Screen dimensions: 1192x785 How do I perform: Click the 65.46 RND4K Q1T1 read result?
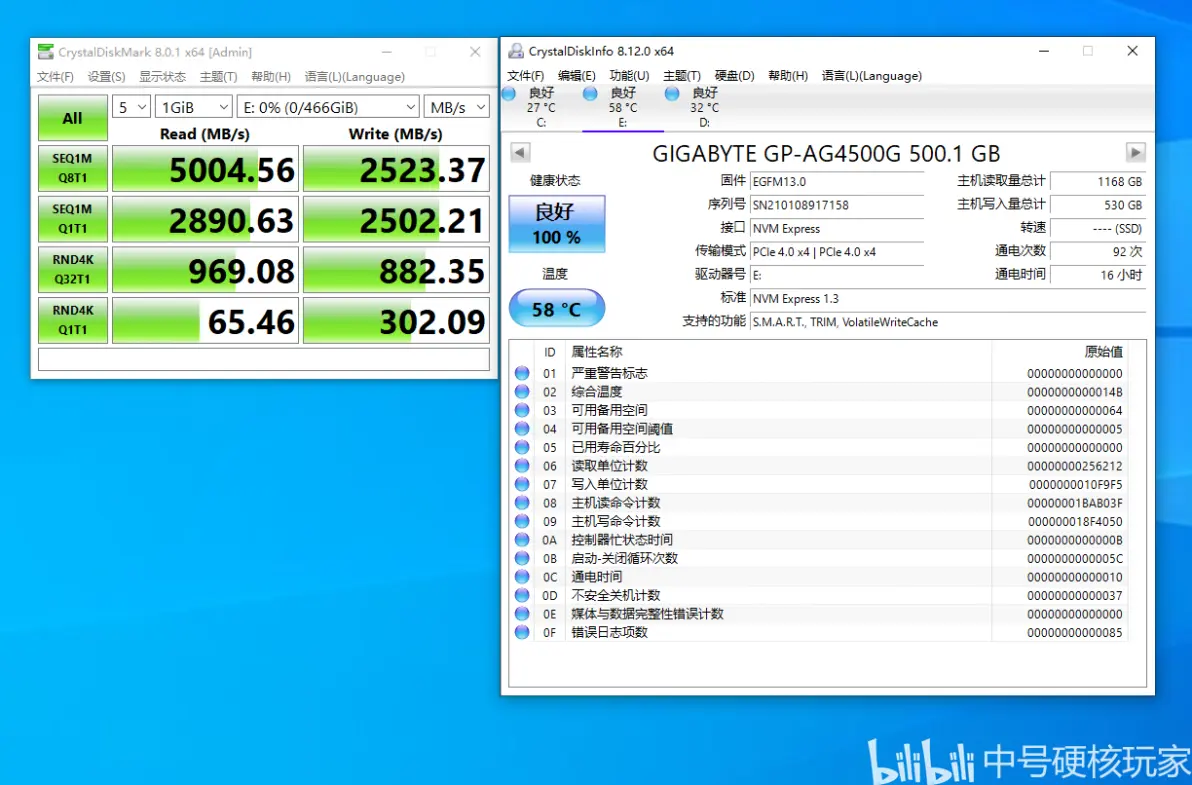pos(205,320)
